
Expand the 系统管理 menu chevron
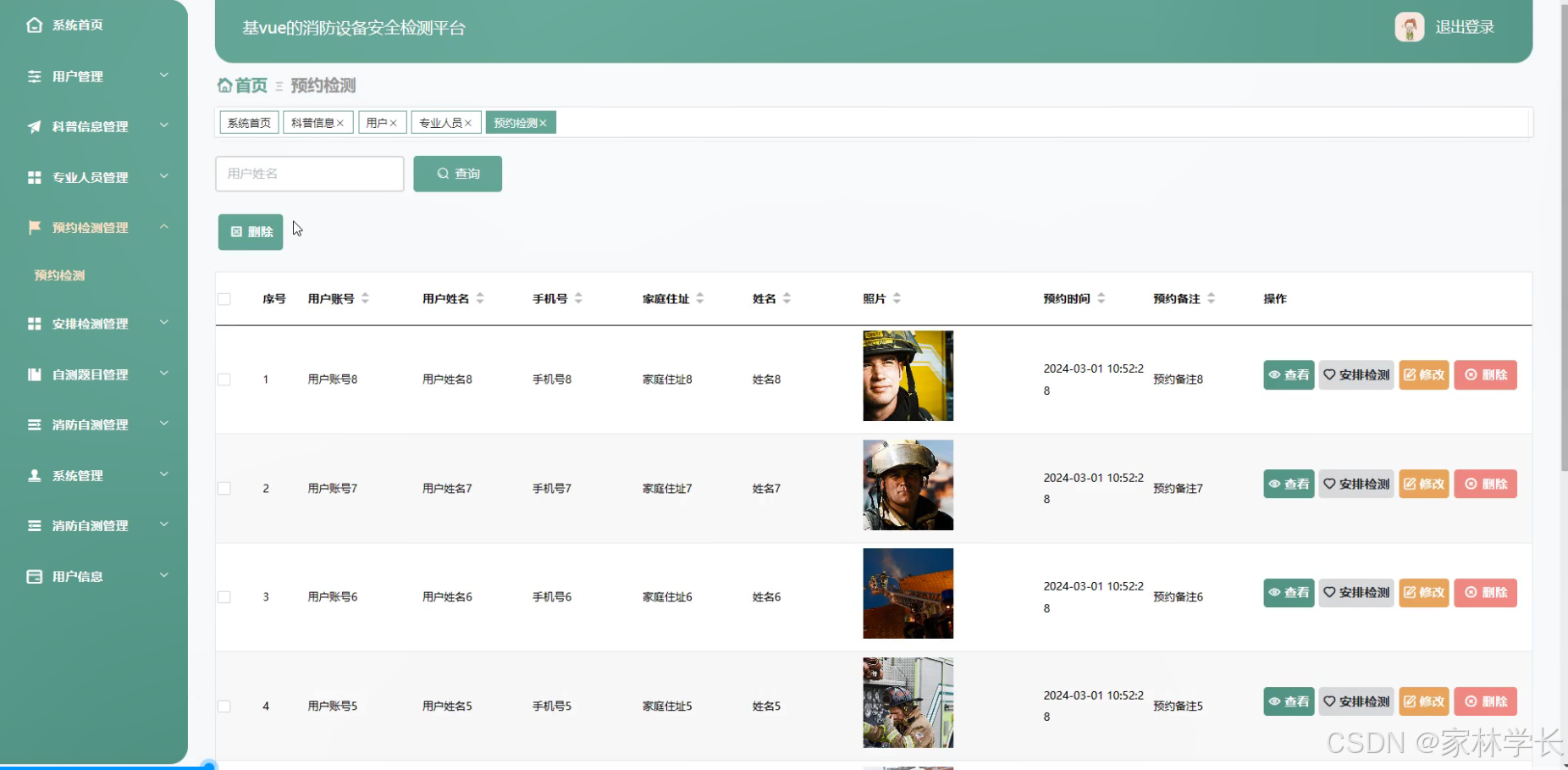(x=164, y=474)
